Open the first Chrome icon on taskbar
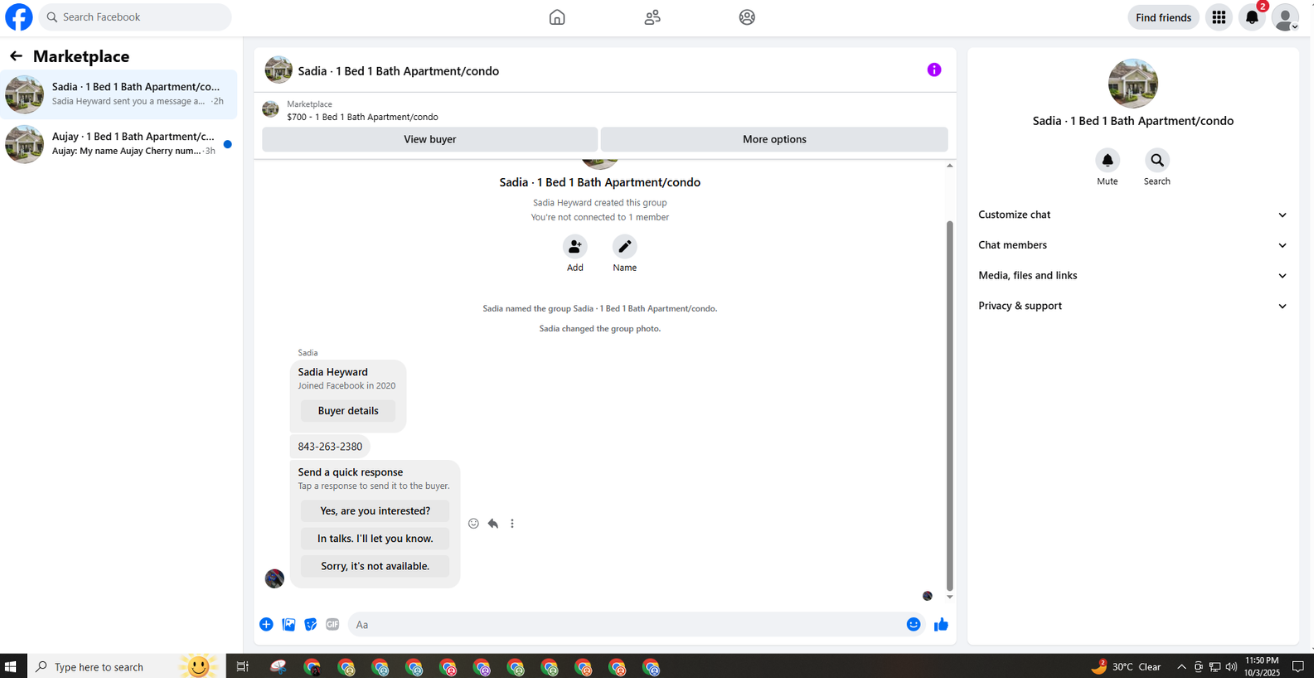Image resolution: width=1314 pixels, height=678 pixels. (x=312, y=666)
